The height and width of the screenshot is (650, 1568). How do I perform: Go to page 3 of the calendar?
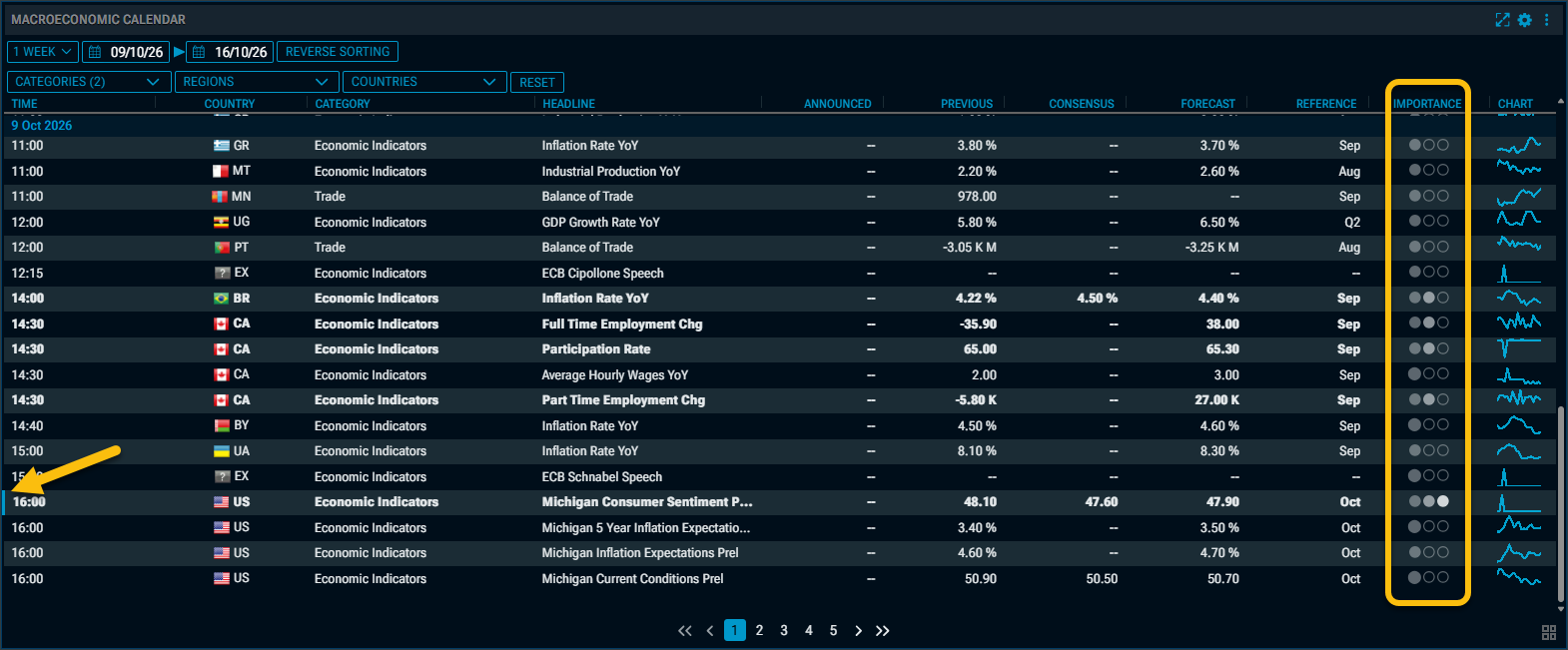click(784, 631)
